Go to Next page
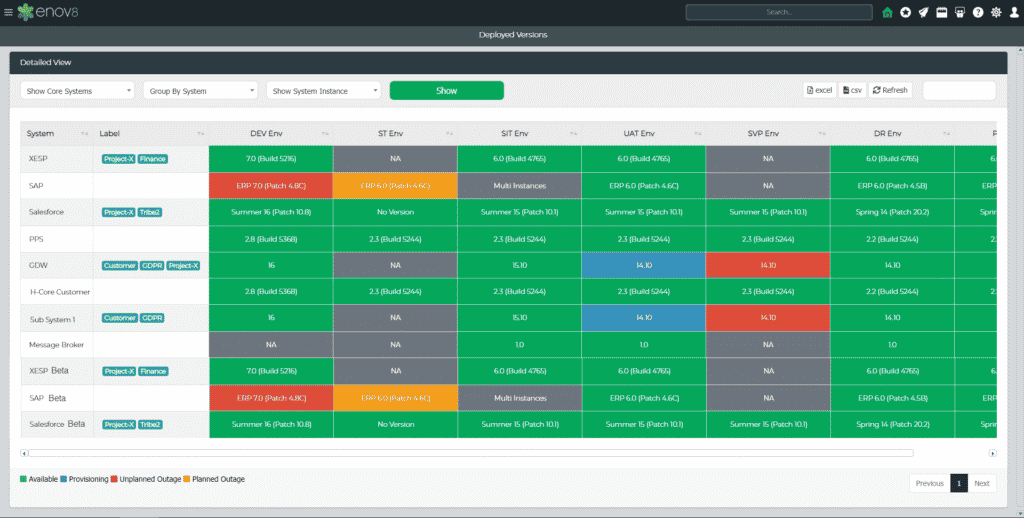 pyautogui.click(x=982, y=483)
